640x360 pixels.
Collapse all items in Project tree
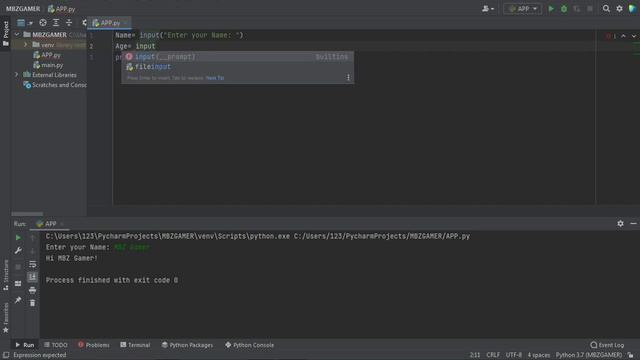69,23
